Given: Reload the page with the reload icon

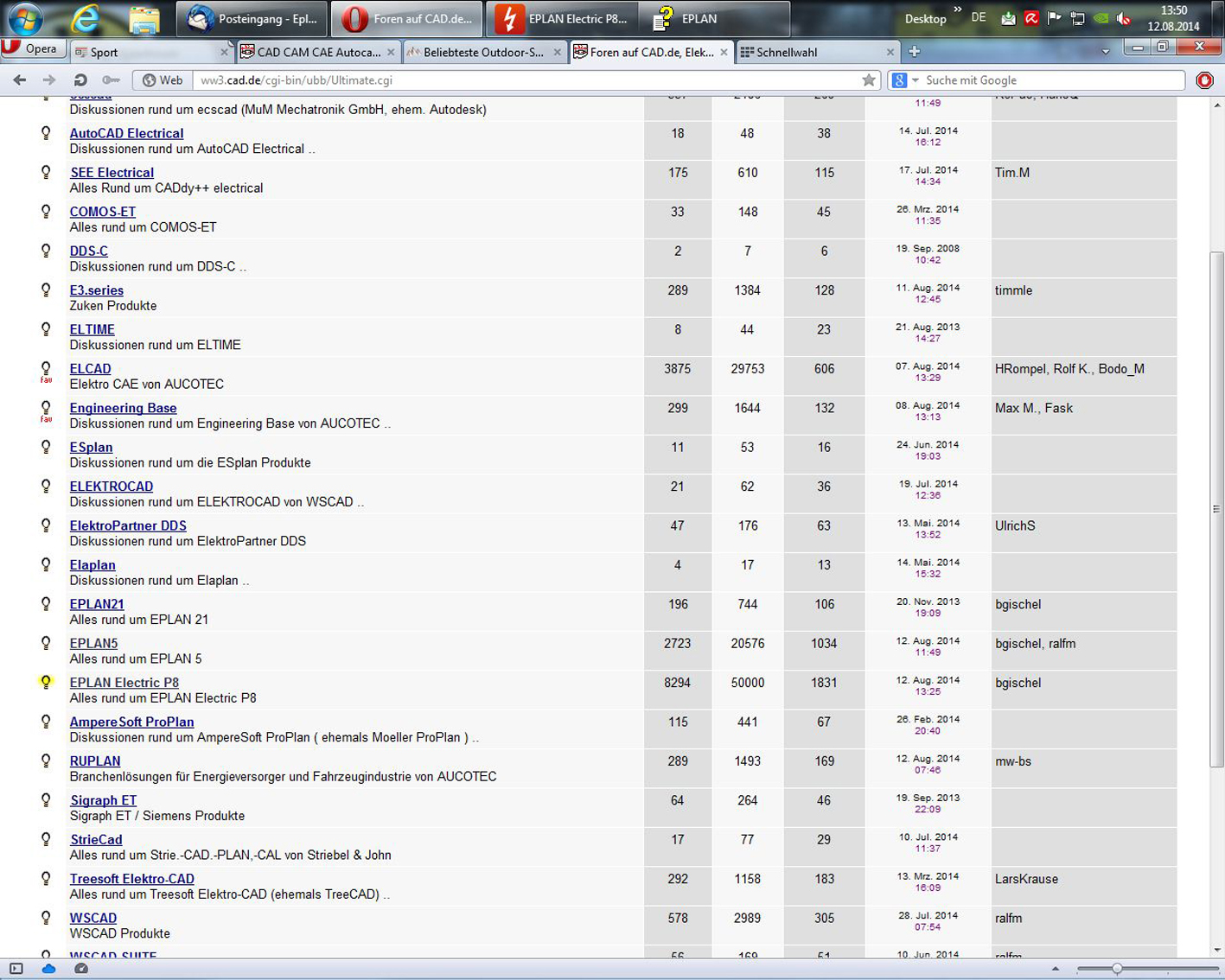Looking at the screenshot, I should (x=80, y=80).
